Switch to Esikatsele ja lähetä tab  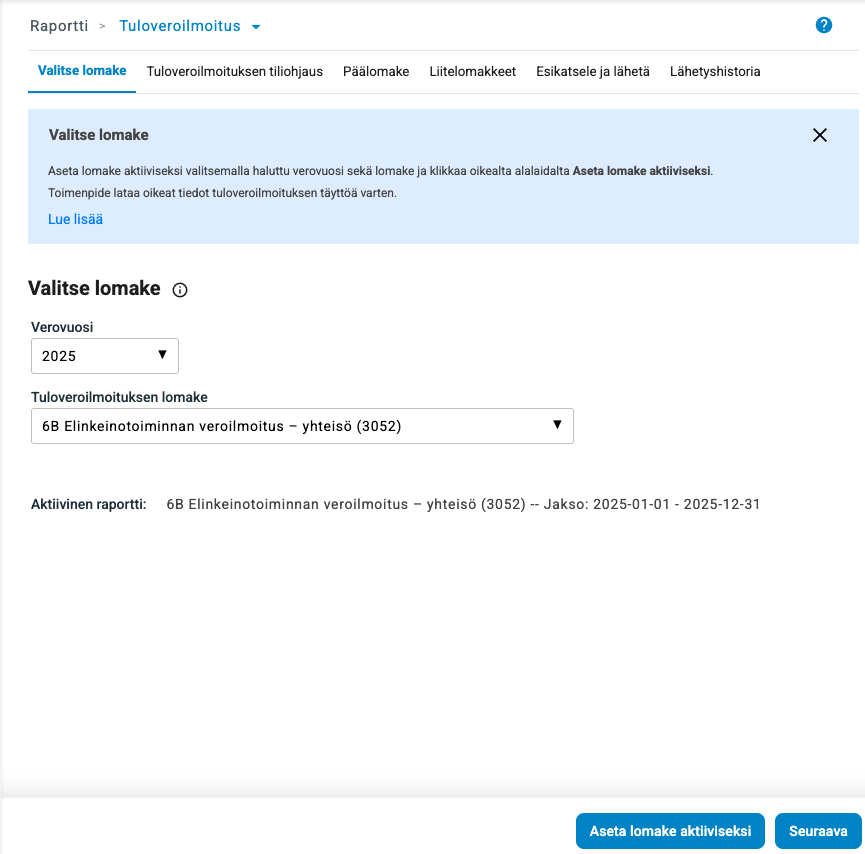click(593, 72)
